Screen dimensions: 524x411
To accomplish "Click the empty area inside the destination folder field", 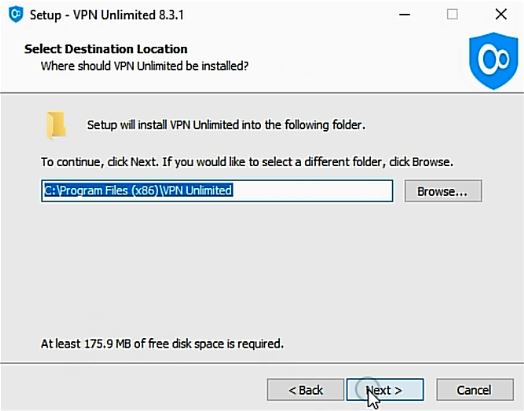I will (311, 191).
